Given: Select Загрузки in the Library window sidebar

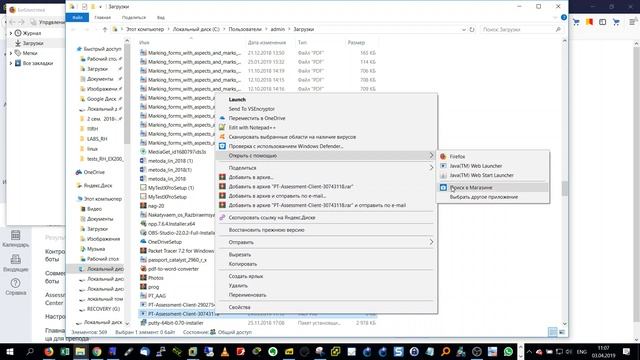Looking at the screenshot, I should (33, 43).
